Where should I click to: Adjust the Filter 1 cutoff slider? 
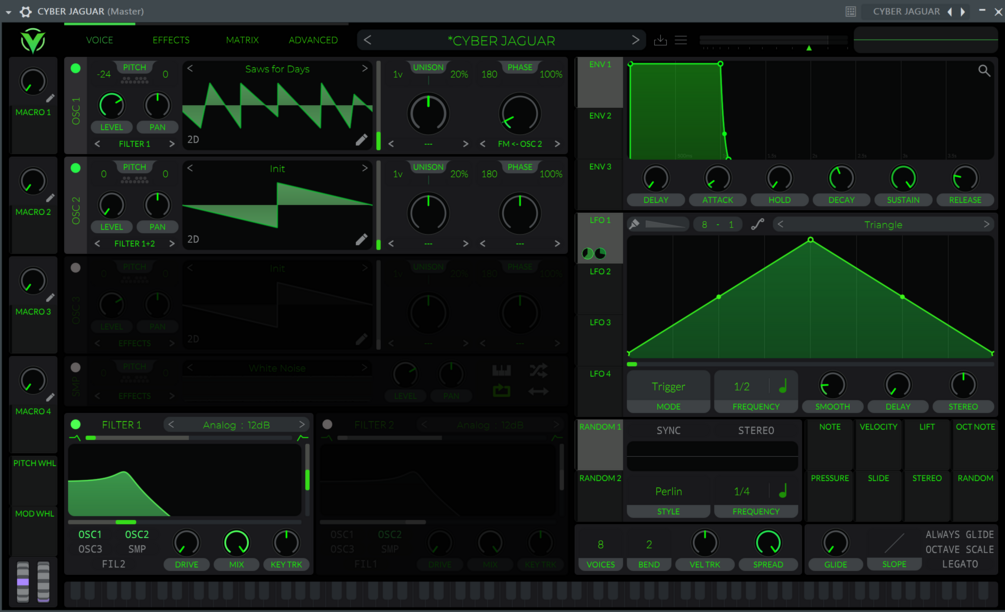tap(185, 522)
